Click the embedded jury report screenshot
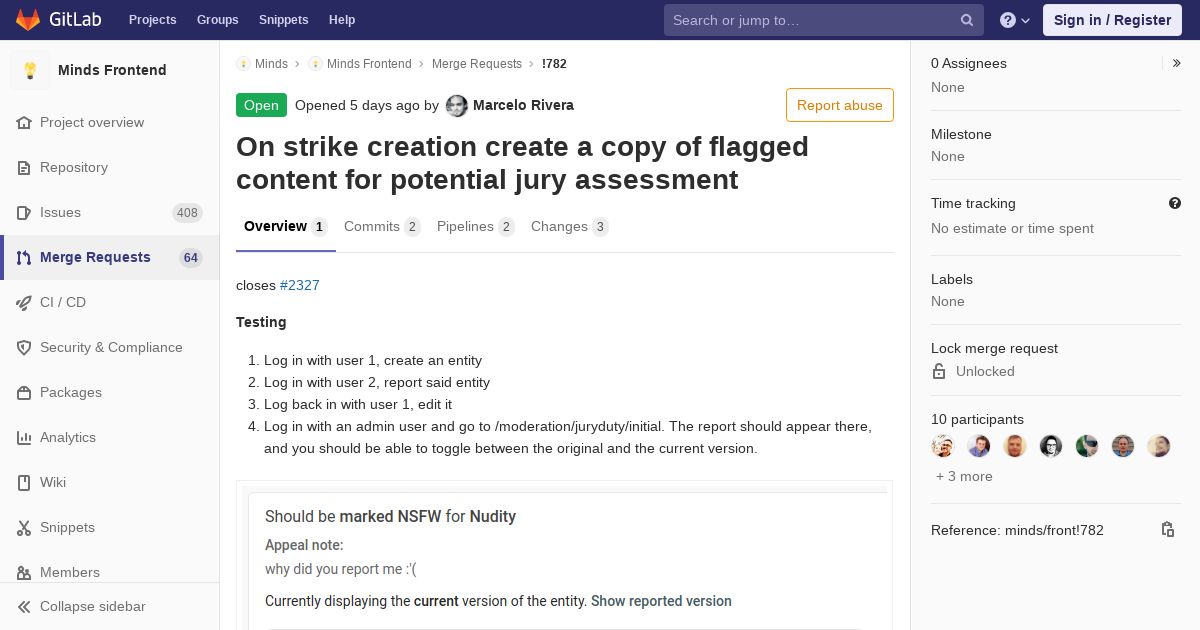1200x630 pixels. coord(565,556)
